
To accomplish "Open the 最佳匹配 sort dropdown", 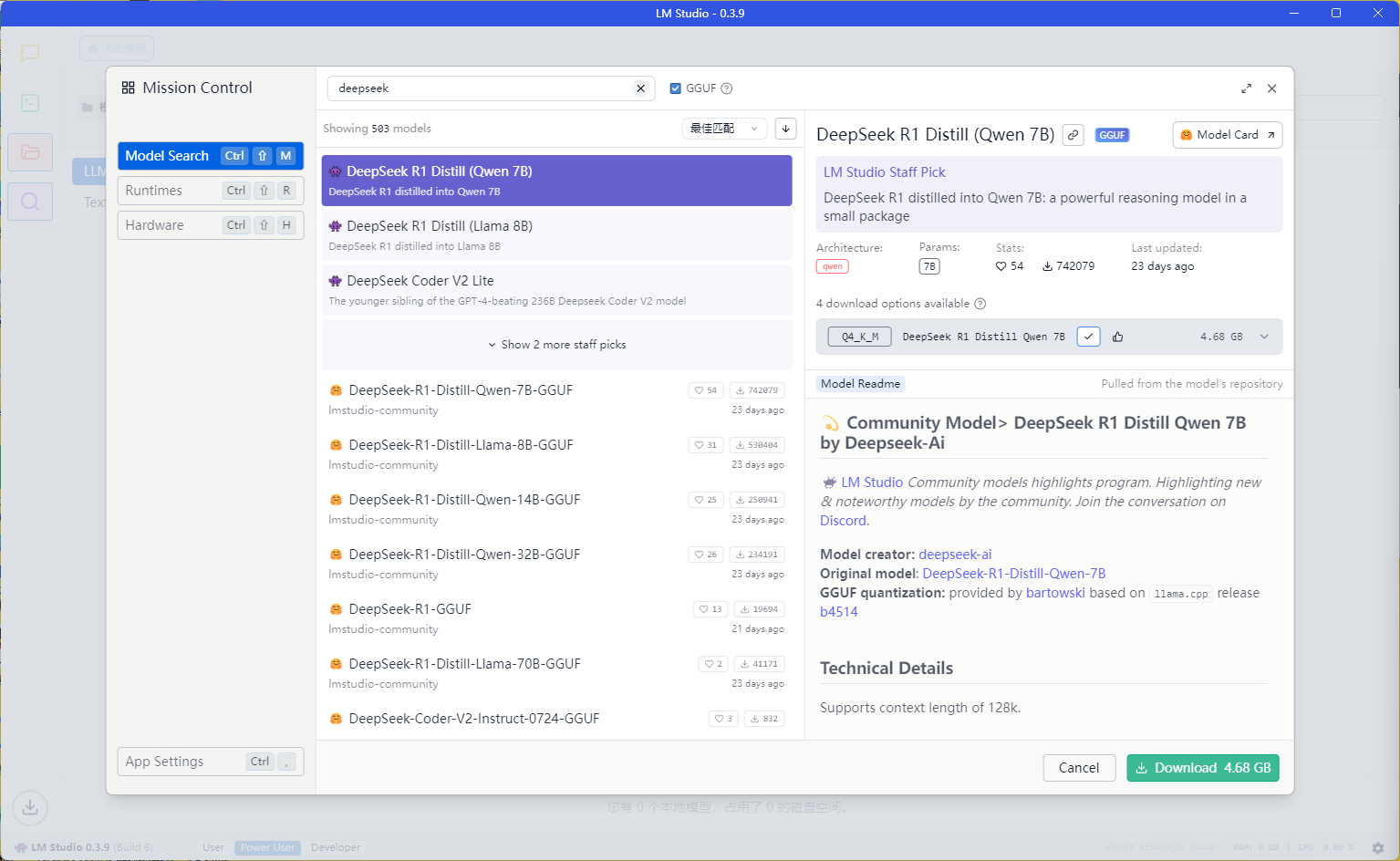I will pyautogui.click(x=724, y=129).
